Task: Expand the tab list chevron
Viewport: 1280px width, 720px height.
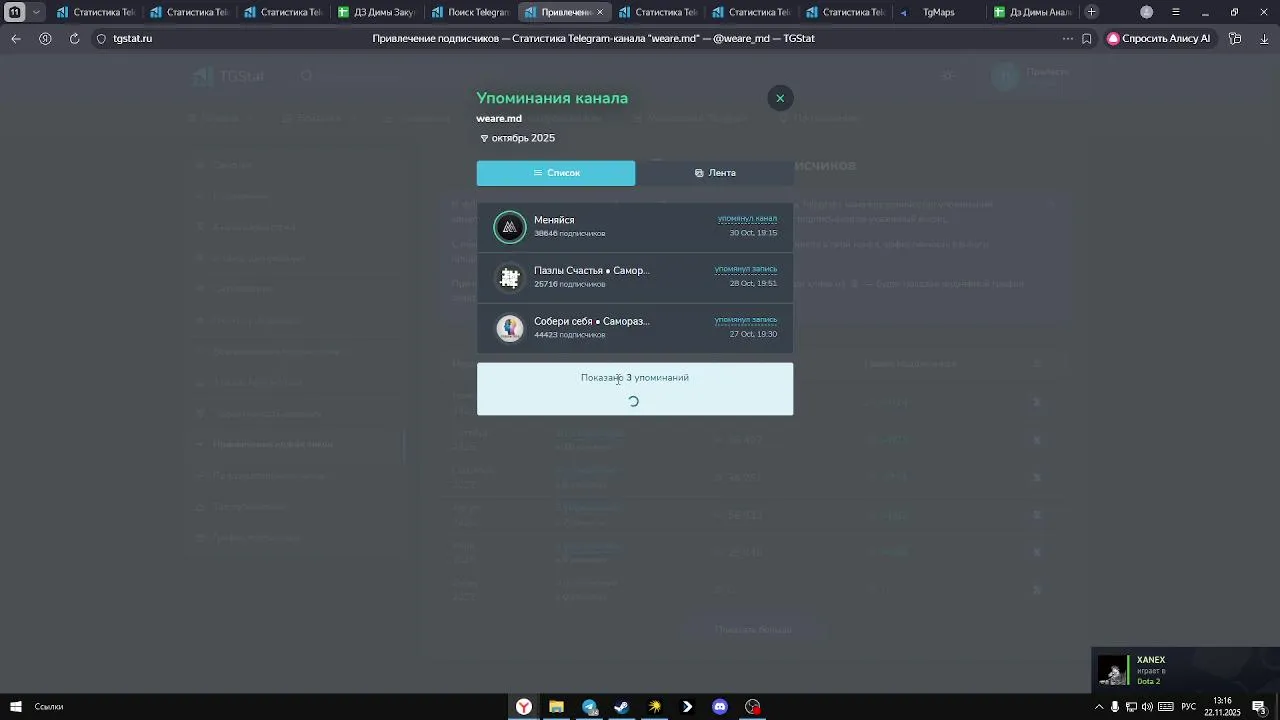Action: [x=36, y=12]
